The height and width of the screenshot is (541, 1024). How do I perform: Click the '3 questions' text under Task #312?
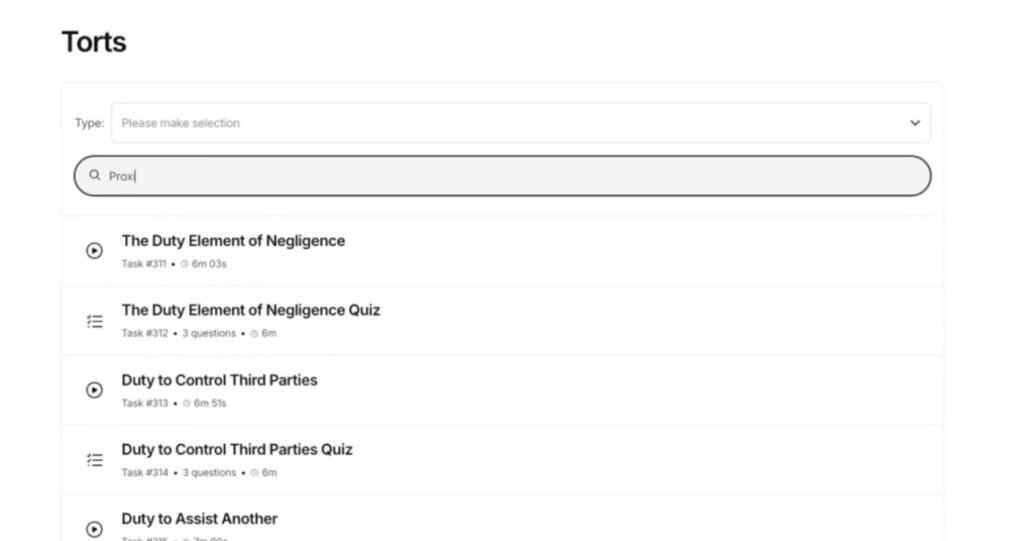point(209,333)
